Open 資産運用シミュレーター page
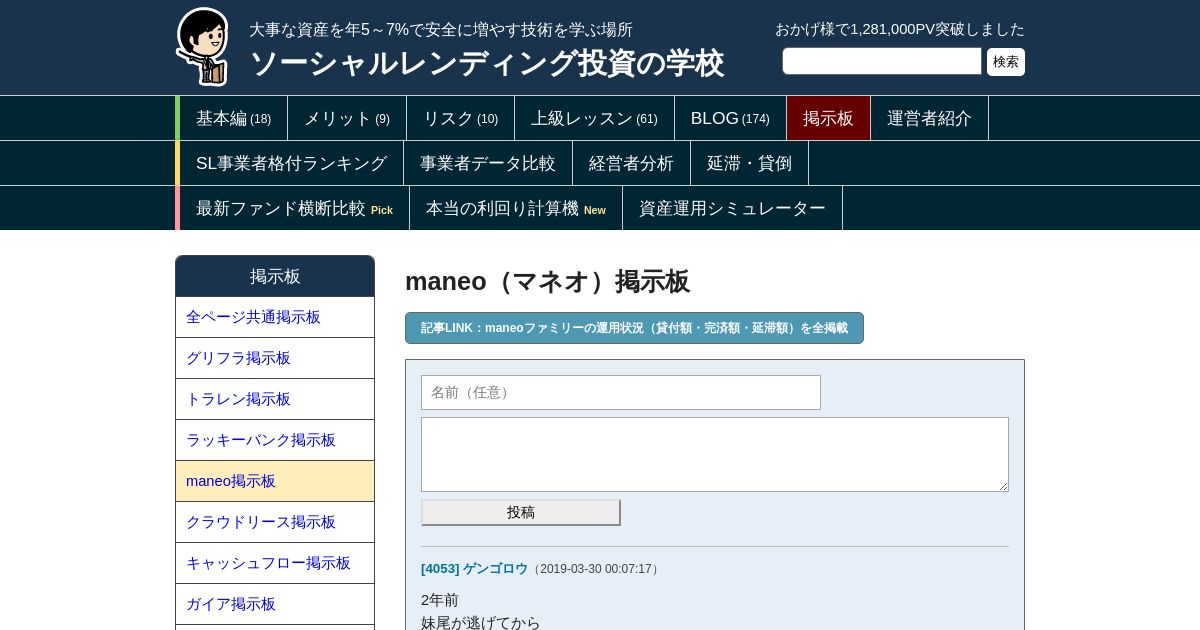Image resolution: width=1200 pixels, height=630 pixels. pyautogui.click(x=732, y=208)
